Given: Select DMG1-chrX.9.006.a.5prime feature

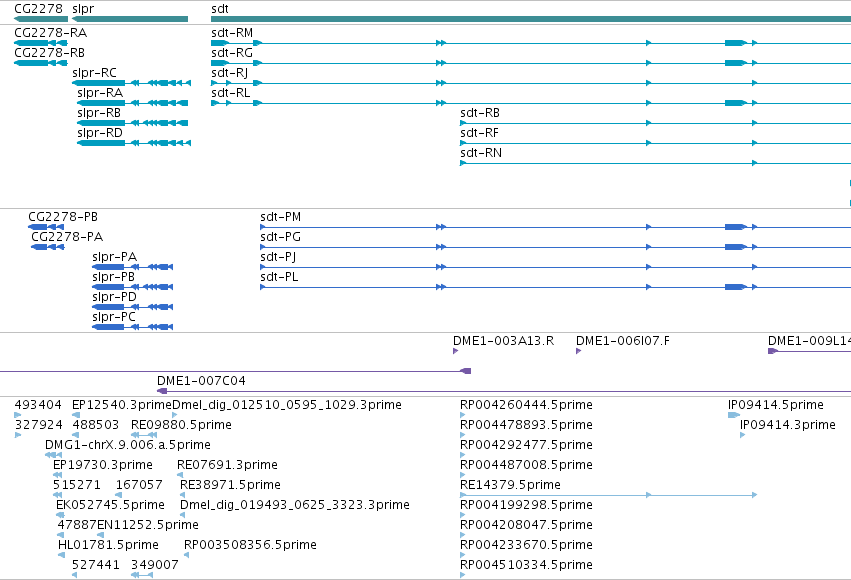Looking at the screenshot, I should [53, 455].
